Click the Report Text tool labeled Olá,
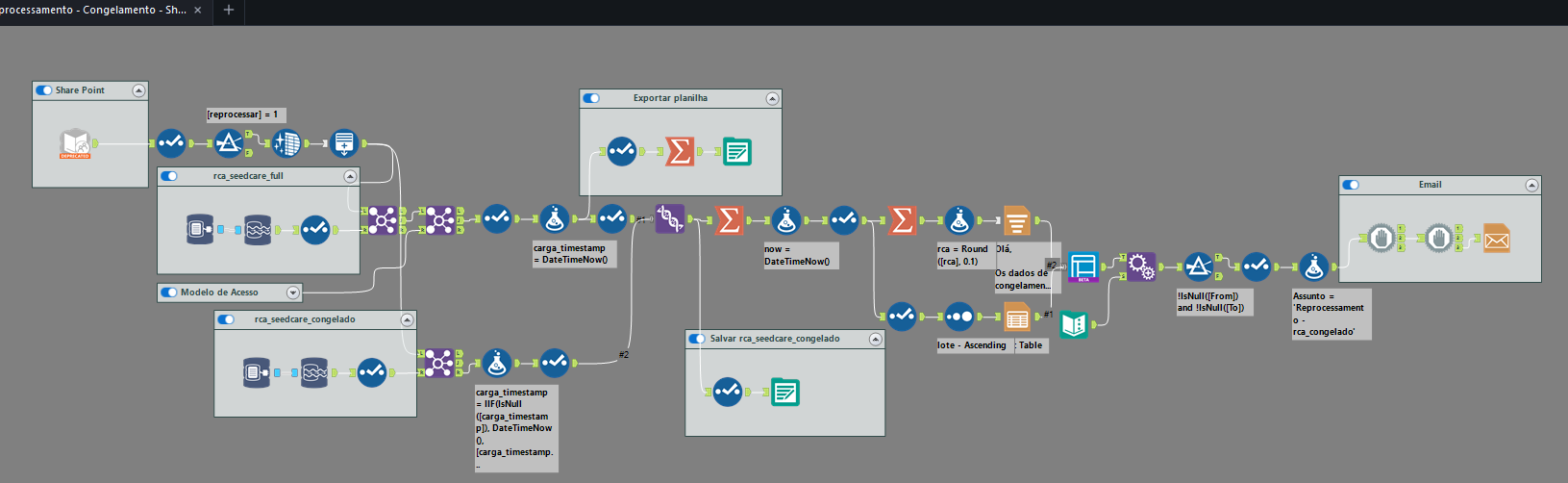The image size is (1568, 483). click(x=1017, y=220)
